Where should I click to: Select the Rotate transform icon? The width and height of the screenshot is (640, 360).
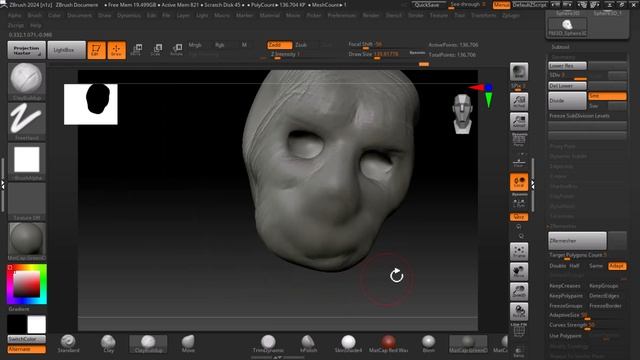pyautogui.click(x=176, y=50)
